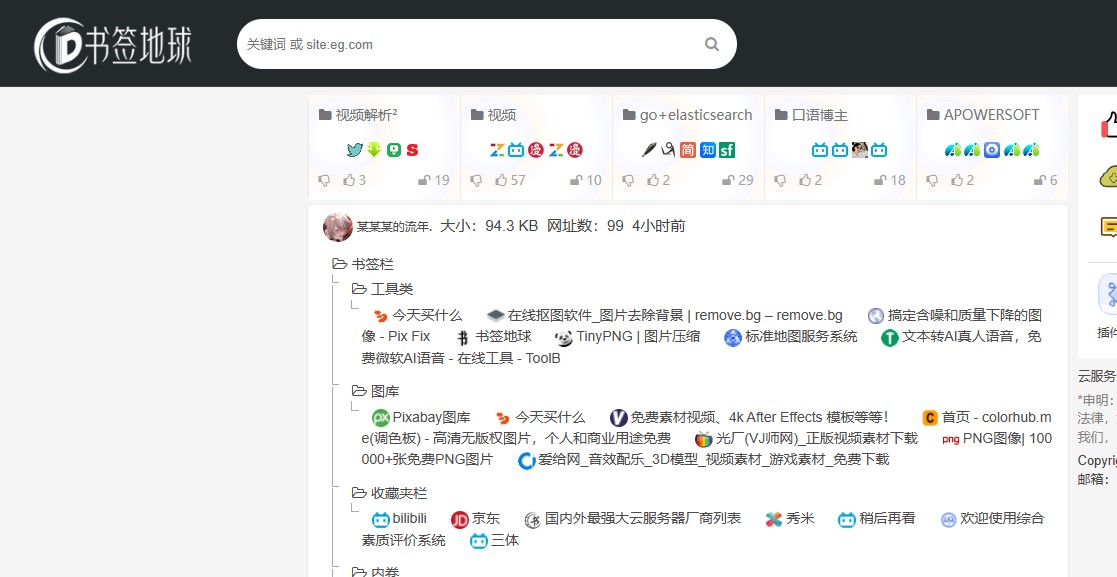Select the 京东 JD icon
The image size is (1117, 577).
460,518
